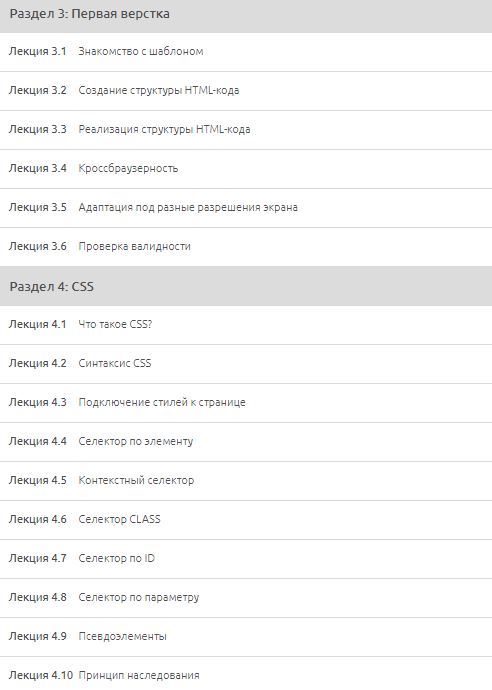492x690 pixels.
Task: Click lecture 4.8 Селектор по параметру
Action: [246, 598]
